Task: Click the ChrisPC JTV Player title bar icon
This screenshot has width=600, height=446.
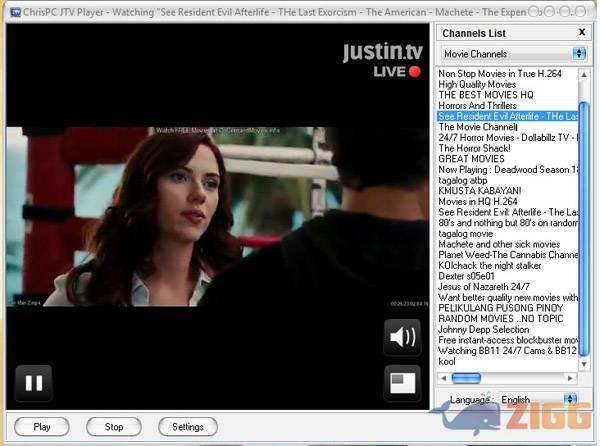Action: tap(15, 13)
